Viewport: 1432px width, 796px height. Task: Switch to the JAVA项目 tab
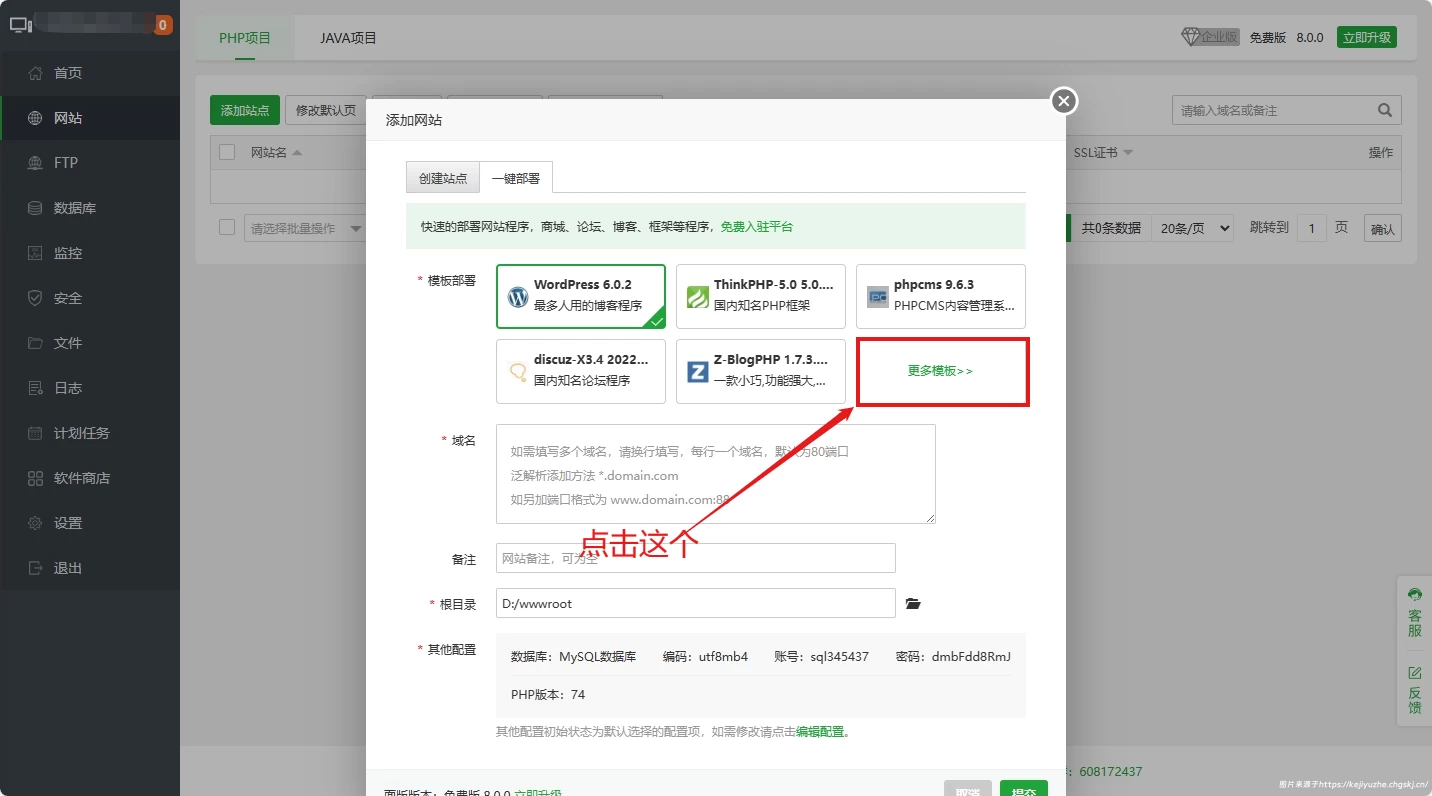point(350,37)
